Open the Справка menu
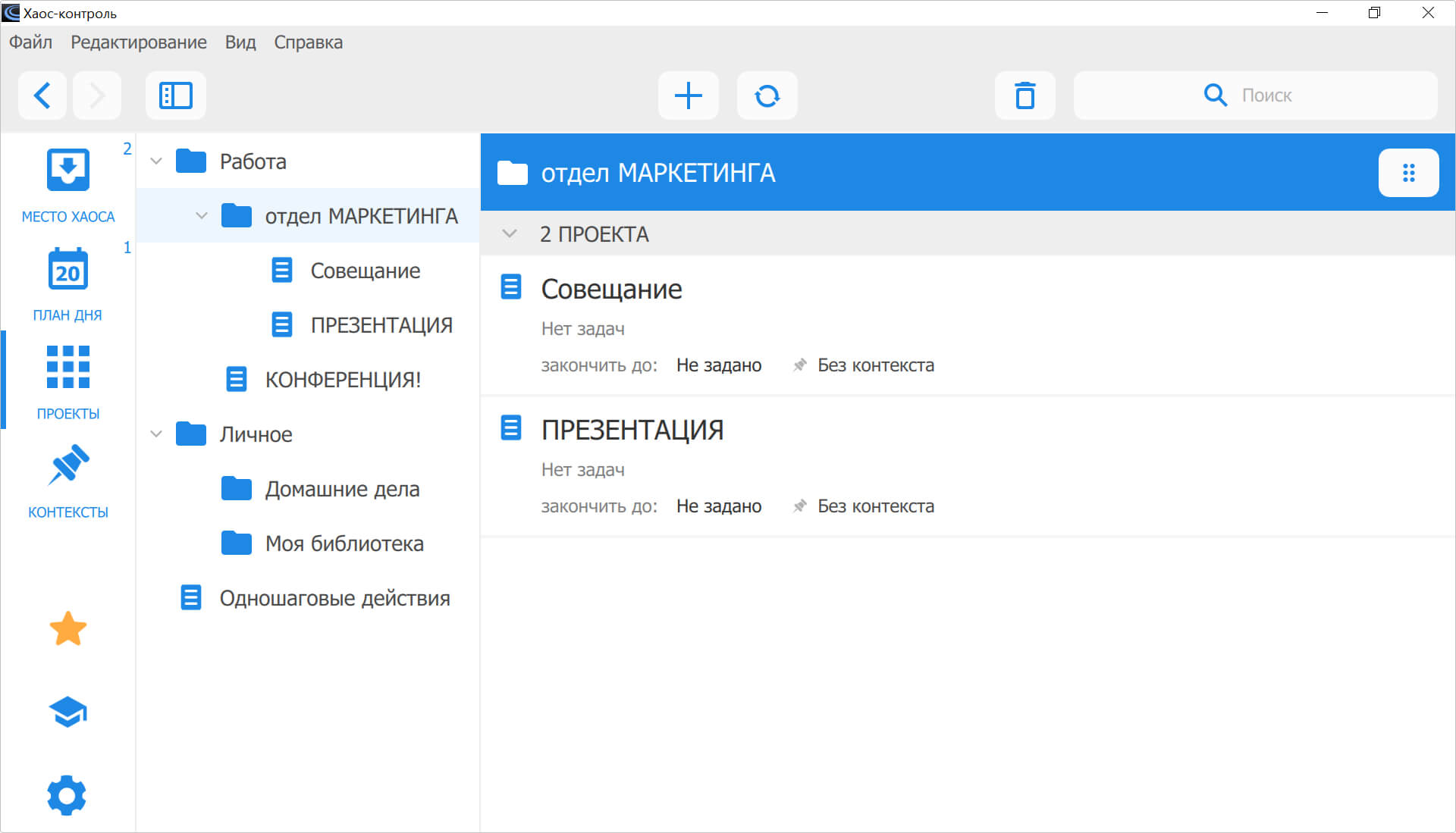Image resolution: width=1456 pixels, height=833 pixels. pyautogui.click(x=309, y=42)
